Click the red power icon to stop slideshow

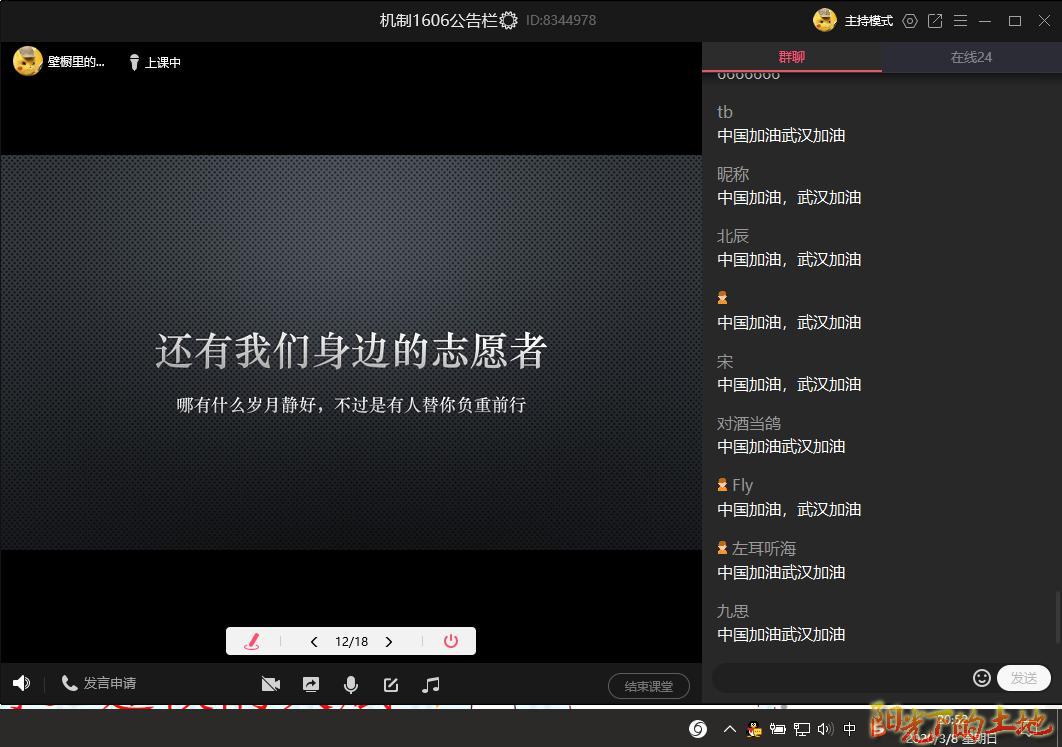[451, 641]
